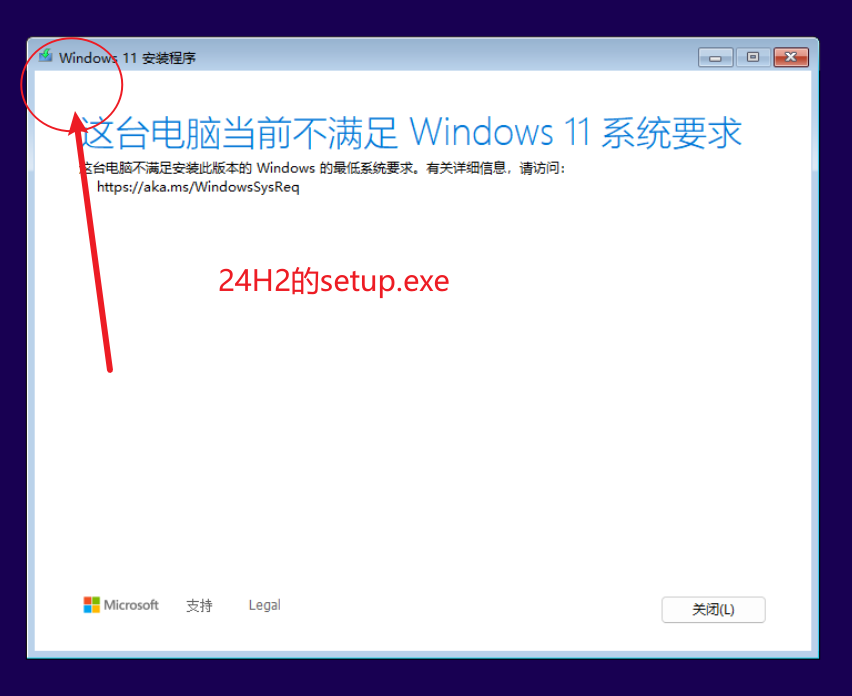
Task: Maximize the setup window
Action: pos(753,58)
